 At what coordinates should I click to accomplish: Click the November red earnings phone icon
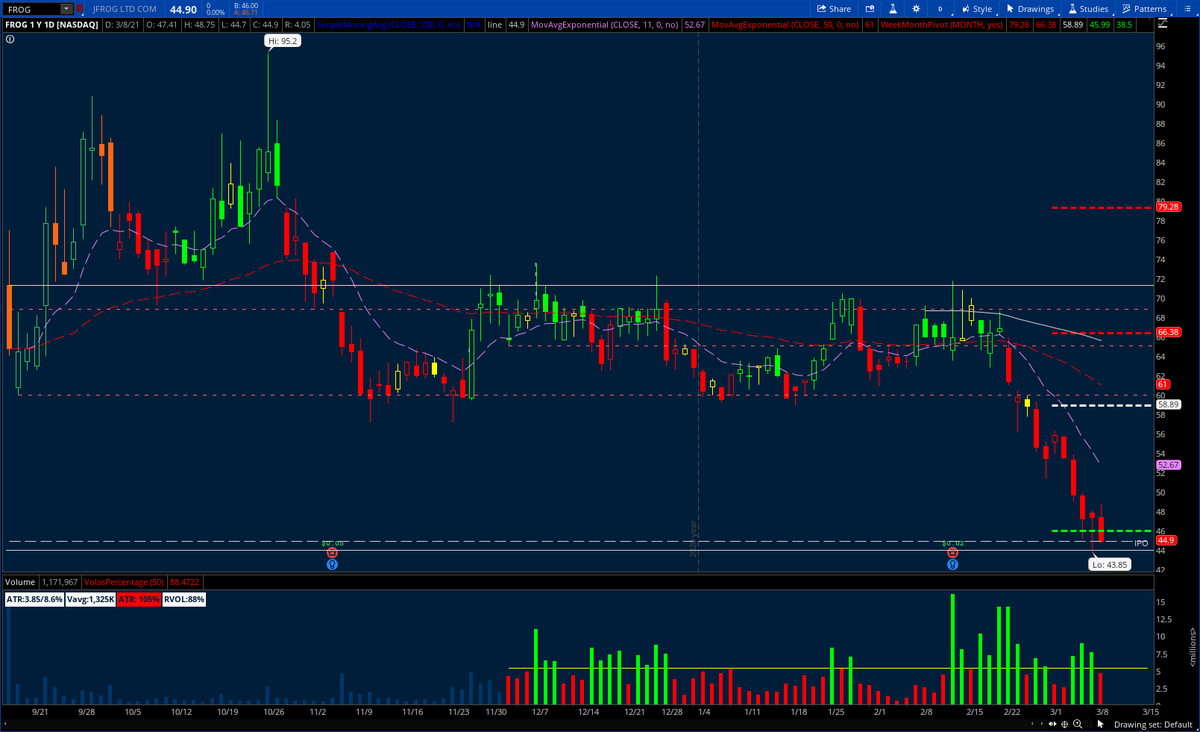point(332,552)
